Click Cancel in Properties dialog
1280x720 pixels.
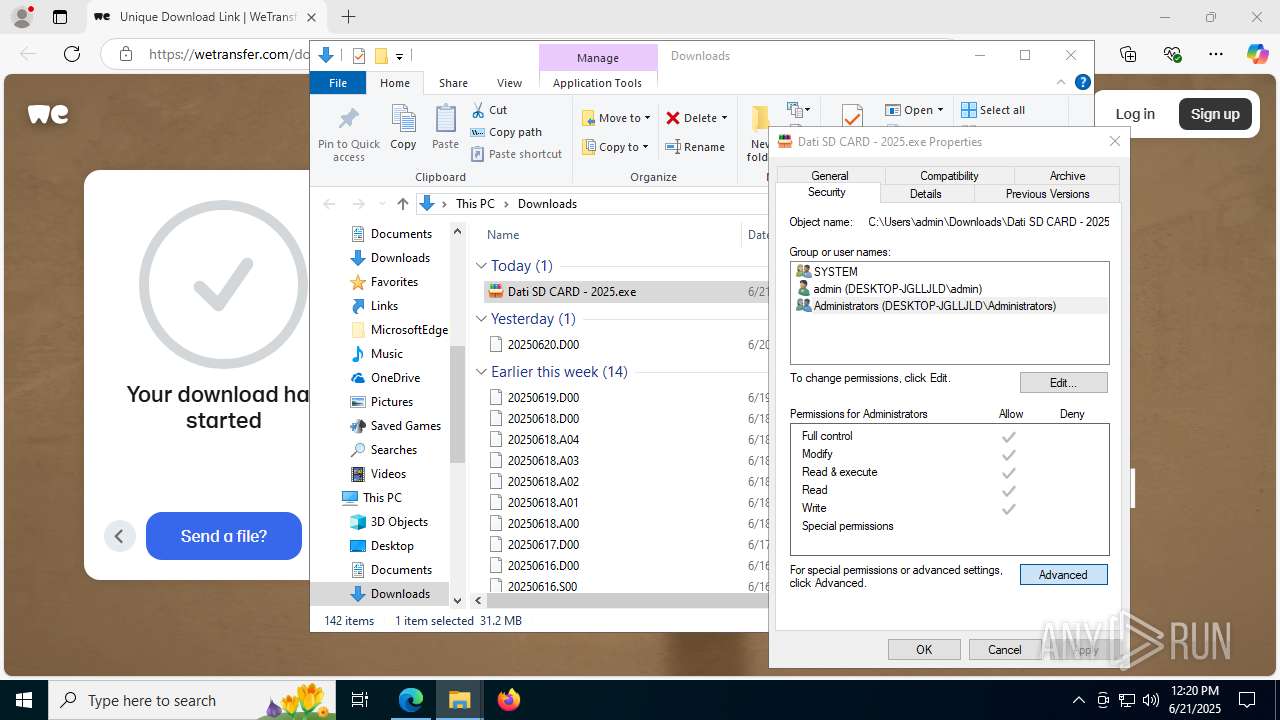coord(1005,650)
